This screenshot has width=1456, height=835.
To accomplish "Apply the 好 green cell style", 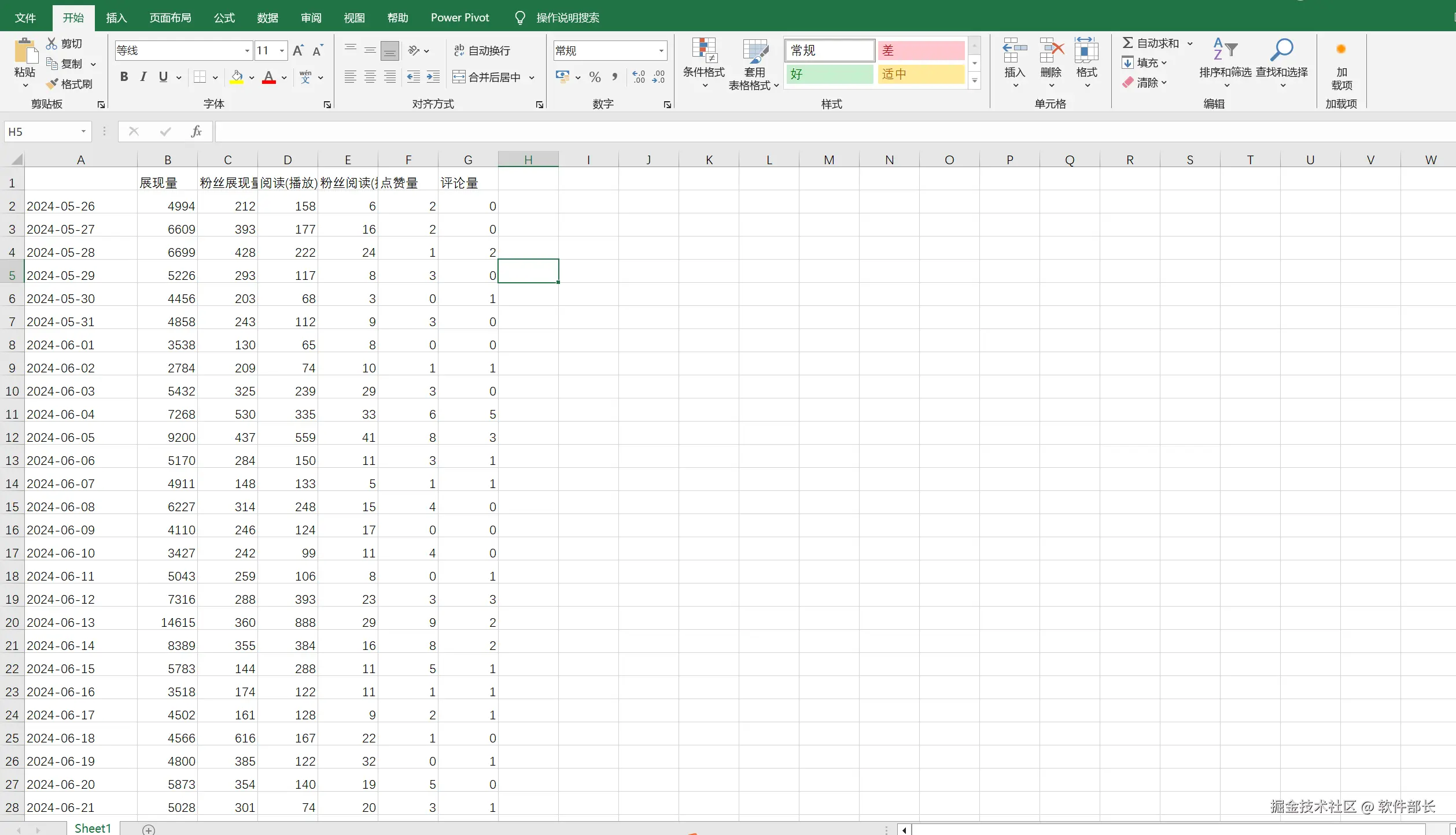I will pyautogui.click(x=829, y=75).
